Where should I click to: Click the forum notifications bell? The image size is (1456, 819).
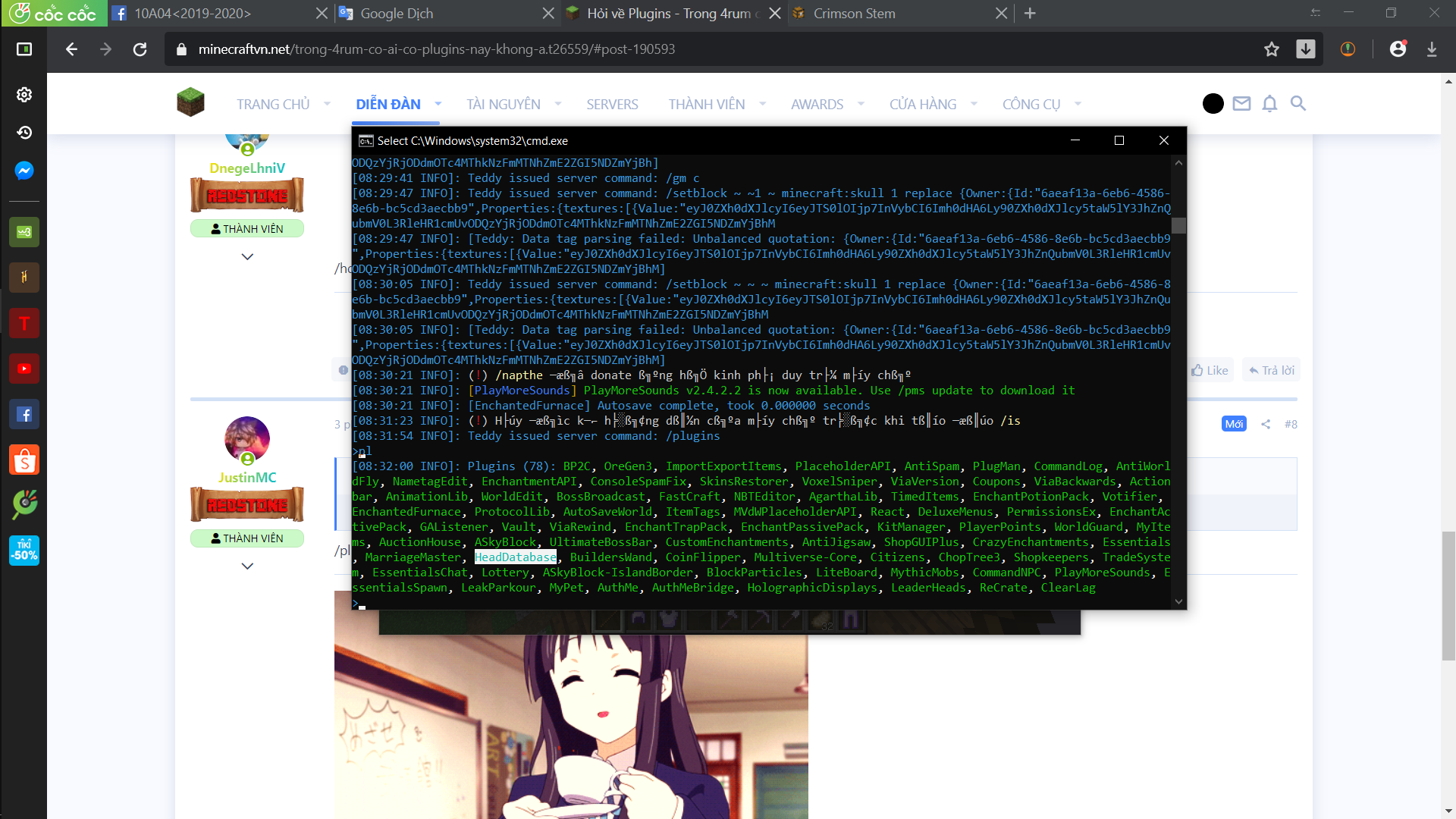point(1269,104)
